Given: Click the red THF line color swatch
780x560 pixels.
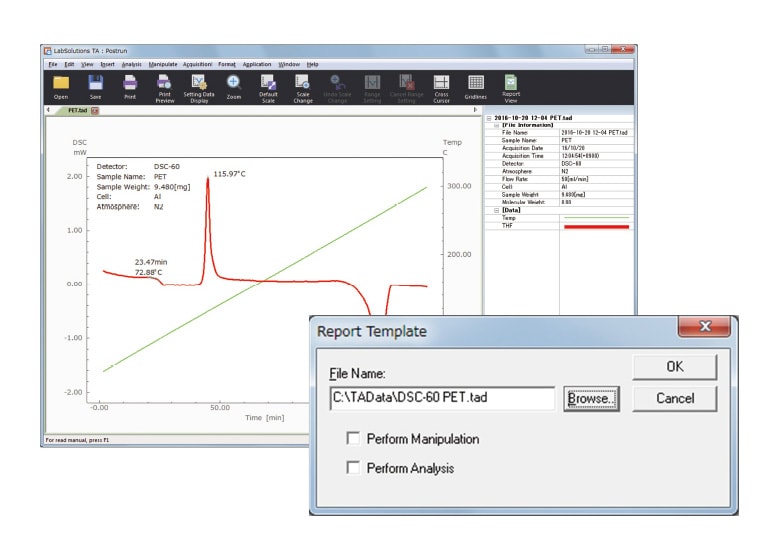Looking at the screenshot, I should tap(596, 227).
